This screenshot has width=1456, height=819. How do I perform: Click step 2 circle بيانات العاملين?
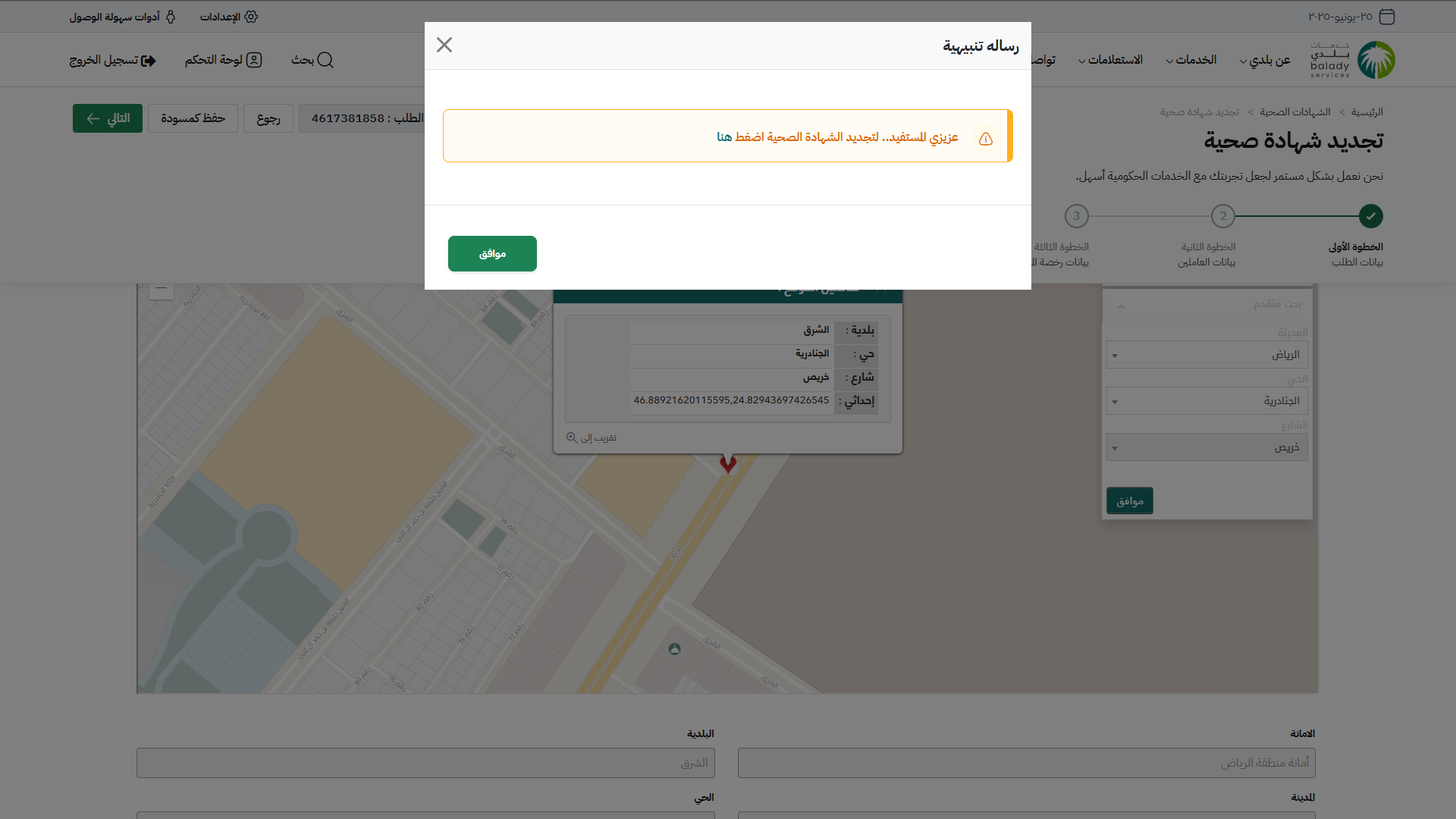tap(1223, 216)
